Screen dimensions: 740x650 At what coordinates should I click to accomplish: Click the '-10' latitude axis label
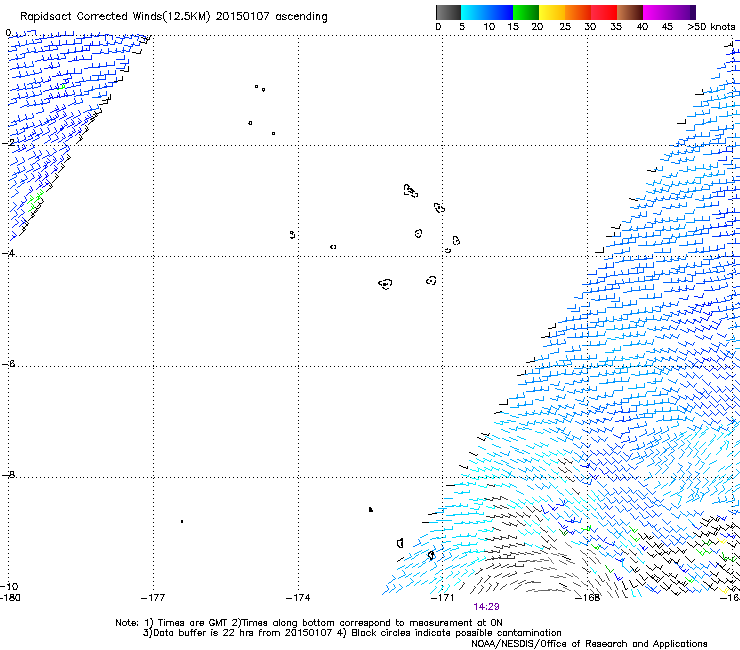coord(9,586)
